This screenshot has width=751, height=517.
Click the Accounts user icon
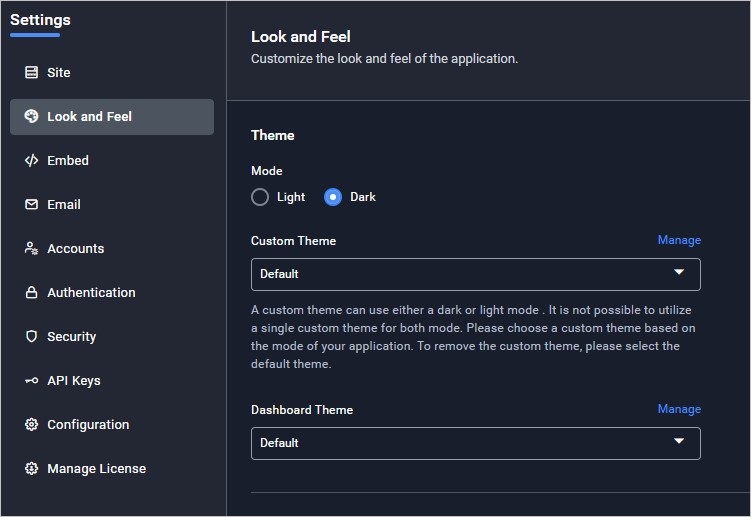tap(31, 249)
